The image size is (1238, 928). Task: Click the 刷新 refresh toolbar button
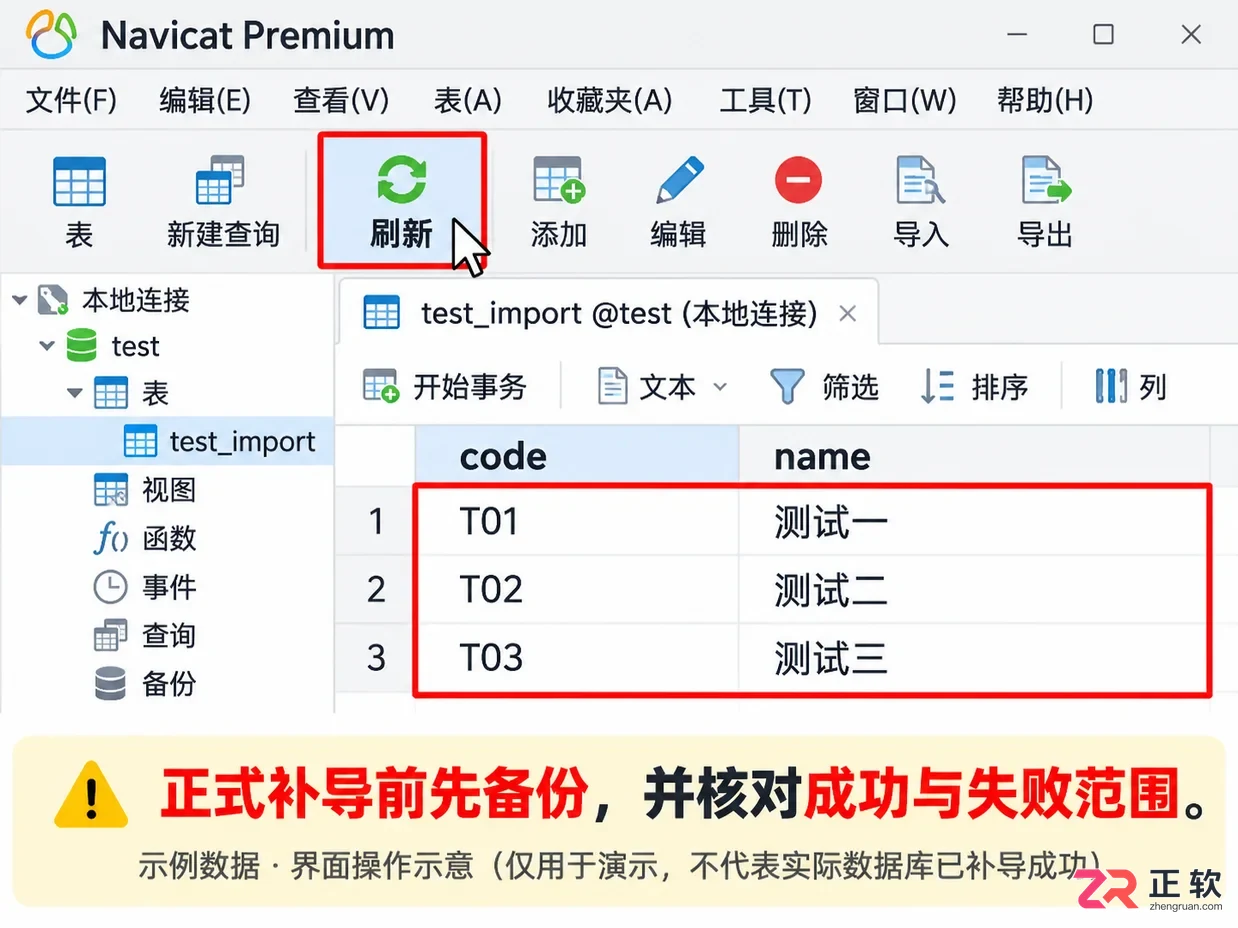(402, 201)
